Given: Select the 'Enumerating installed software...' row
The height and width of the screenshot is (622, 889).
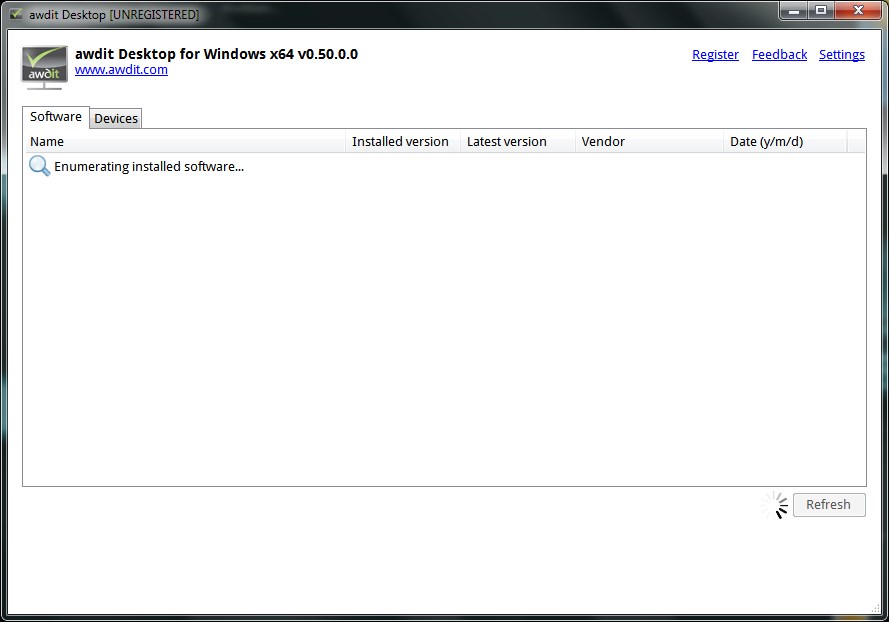Looking at the screenshot, I should [x=149, y=167].
